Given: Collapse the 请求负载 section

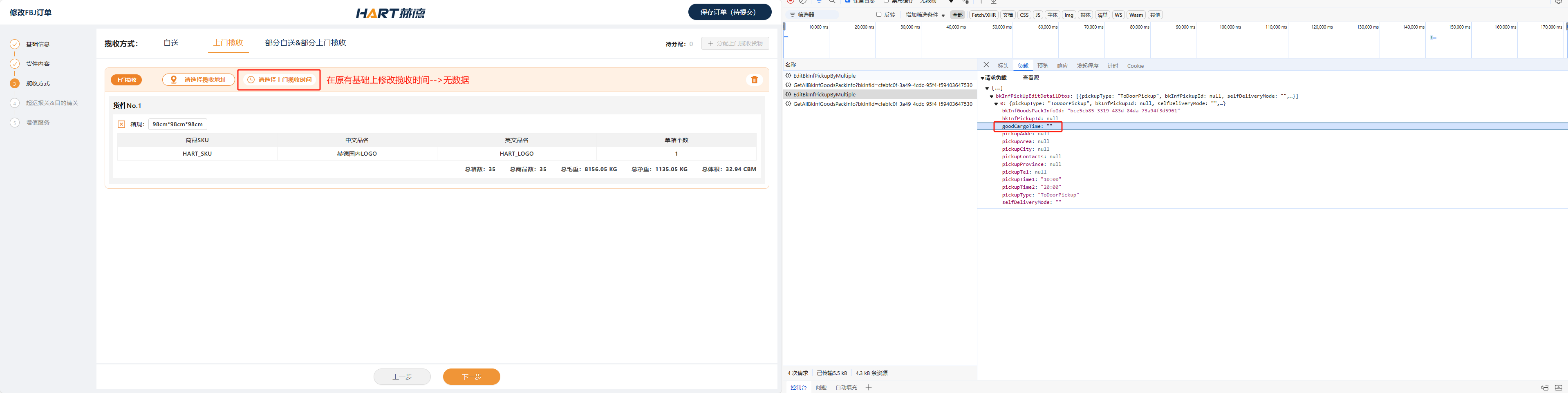Looking at the screenshot, I should click(982, 78).
